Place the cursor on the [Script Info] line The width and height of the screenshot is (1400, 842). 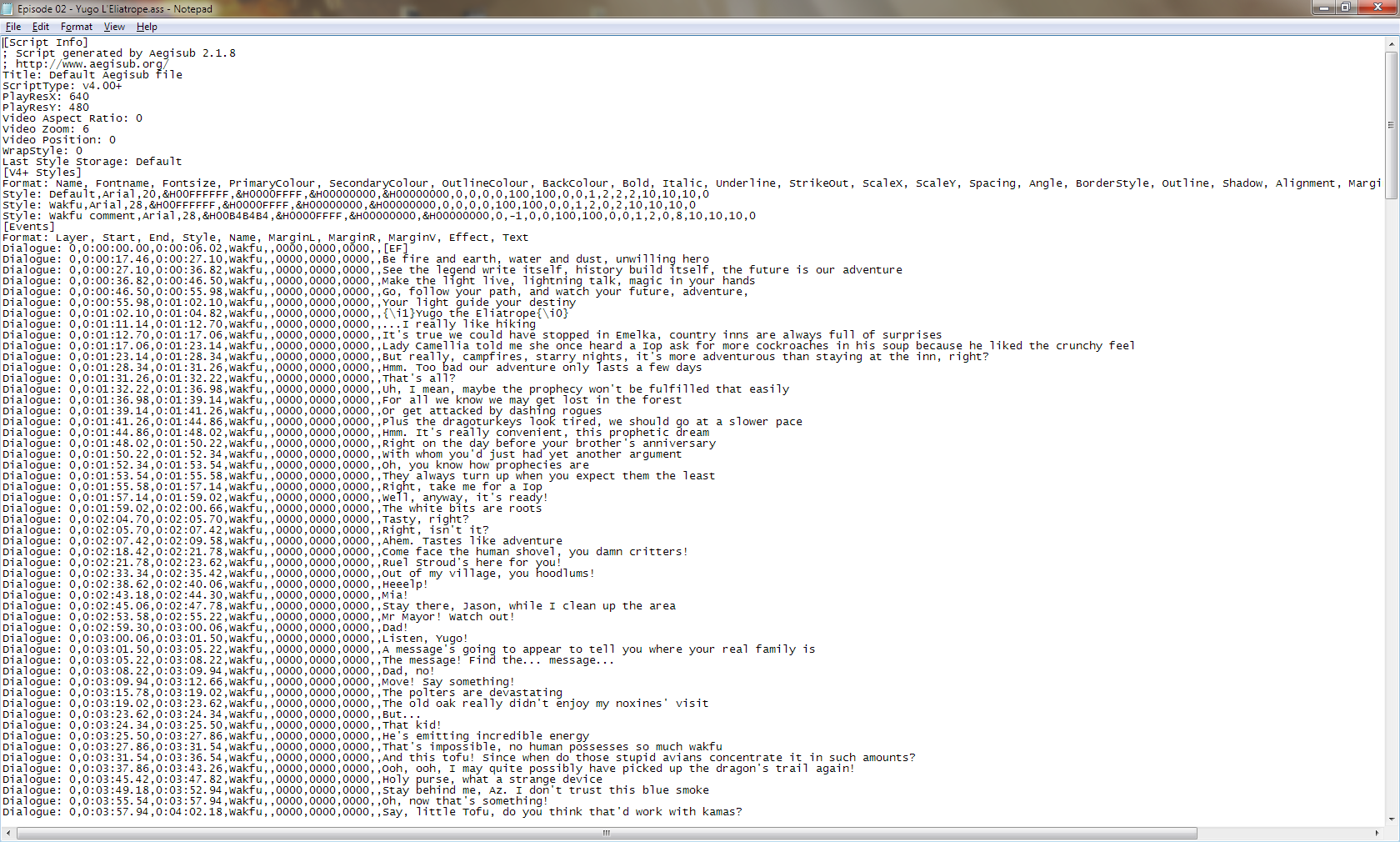45,43
